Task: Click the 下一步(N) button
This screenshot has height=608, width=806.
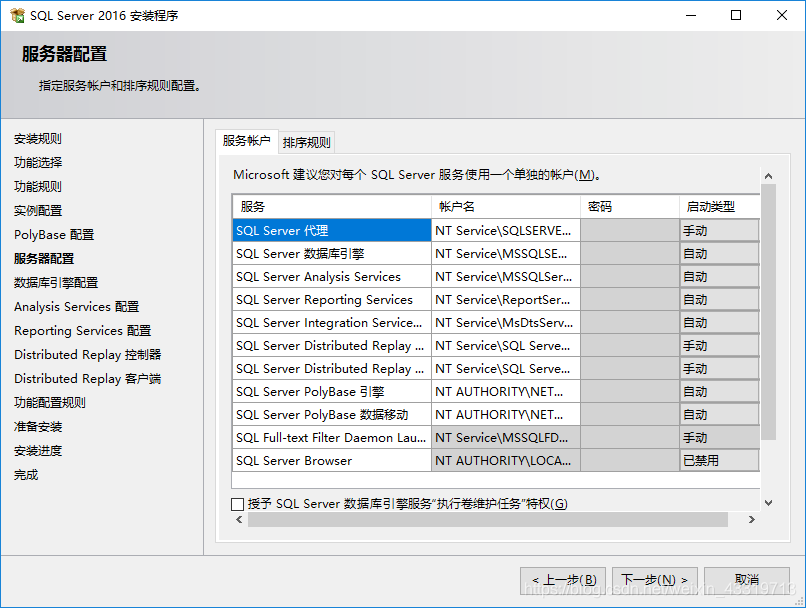Action: tap(654, 580)
